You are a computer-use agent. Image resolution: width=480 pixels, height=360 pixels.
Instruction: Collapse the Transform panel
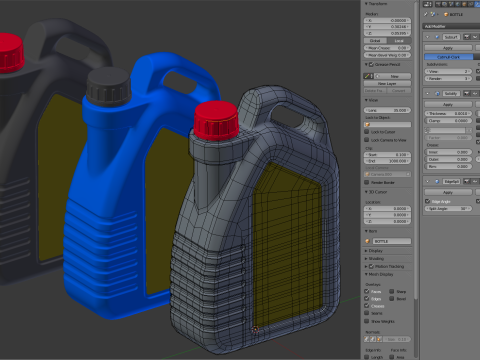pyautogui.click(x=366, y=4)
